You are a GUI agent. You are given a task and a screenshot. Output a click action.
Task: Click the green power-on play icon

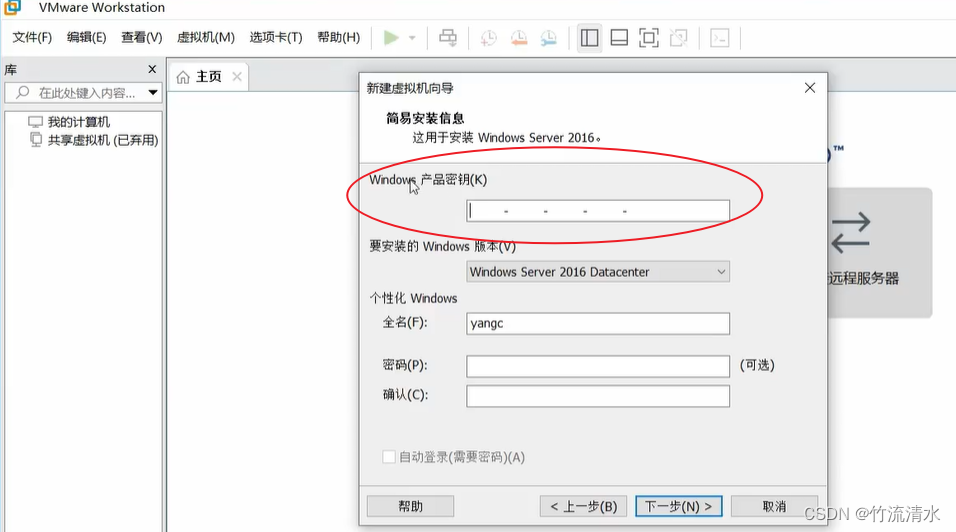pyautogui.click(x=391, y=38)
